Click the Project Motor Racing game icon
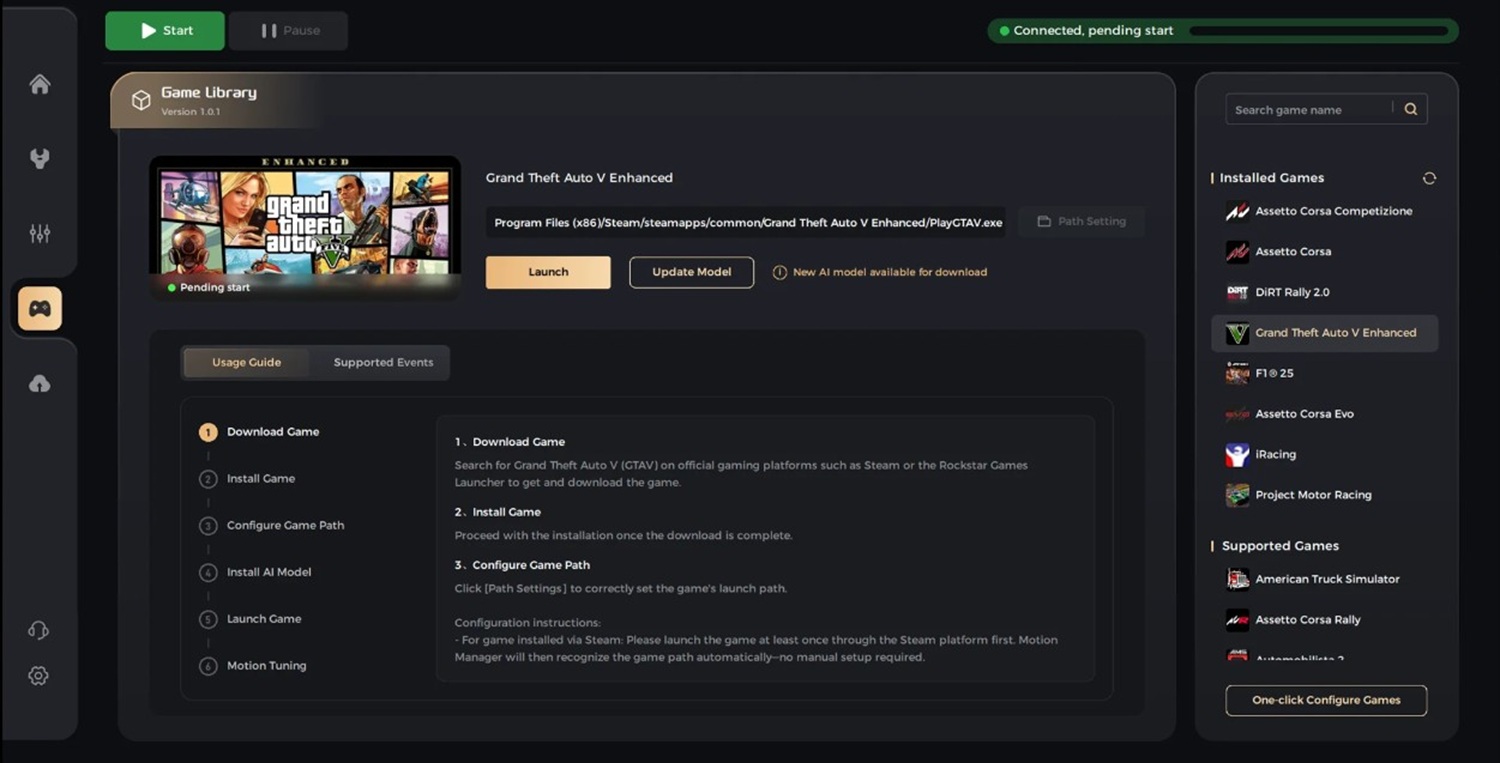Viewport: 1500px width, 763px height. coord(1237,495)
